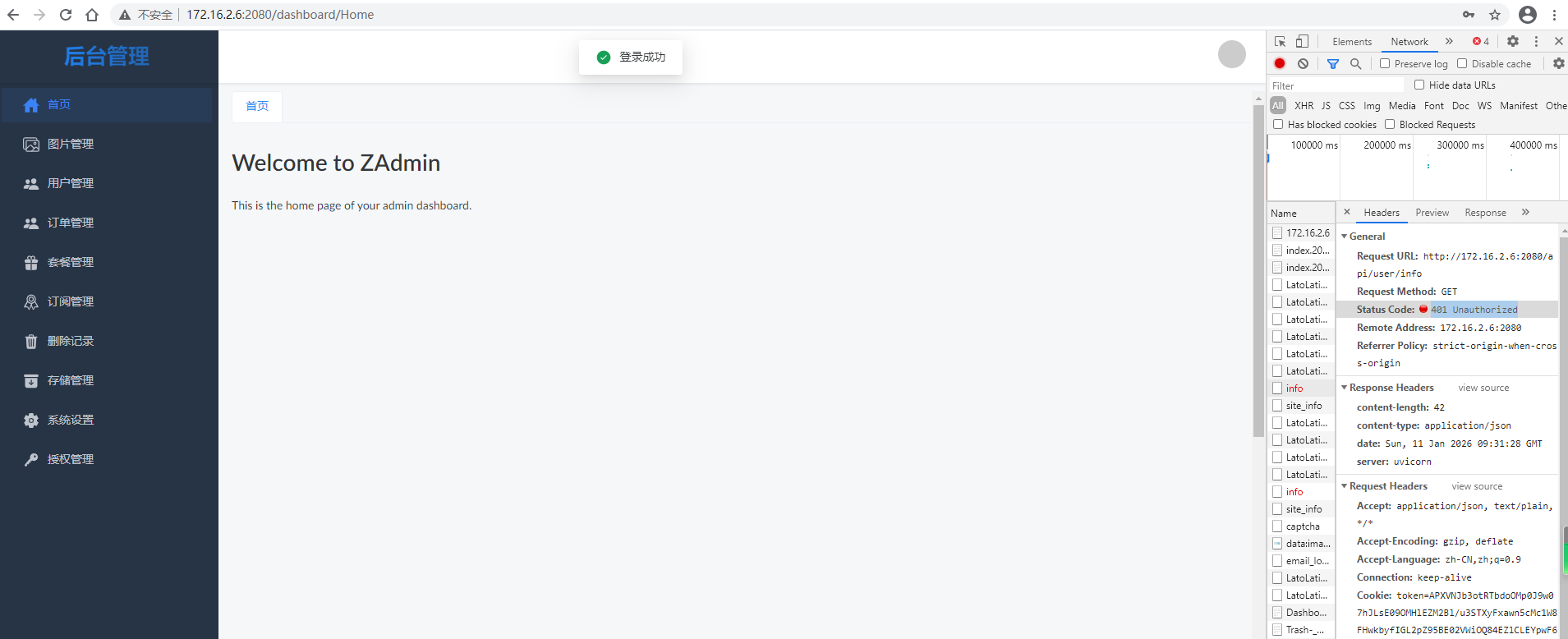The height and width of the screenshot is (639, 1568).
Task: Reload the browser page
Action: point(66,15)
